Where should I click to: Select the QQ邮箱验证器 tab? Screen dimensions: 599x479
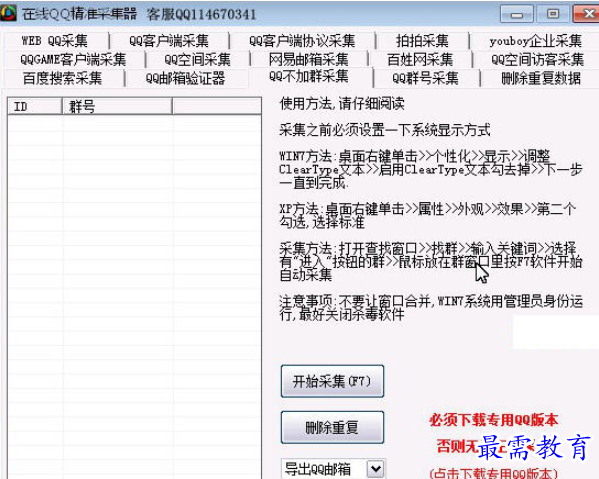[186, 78]
